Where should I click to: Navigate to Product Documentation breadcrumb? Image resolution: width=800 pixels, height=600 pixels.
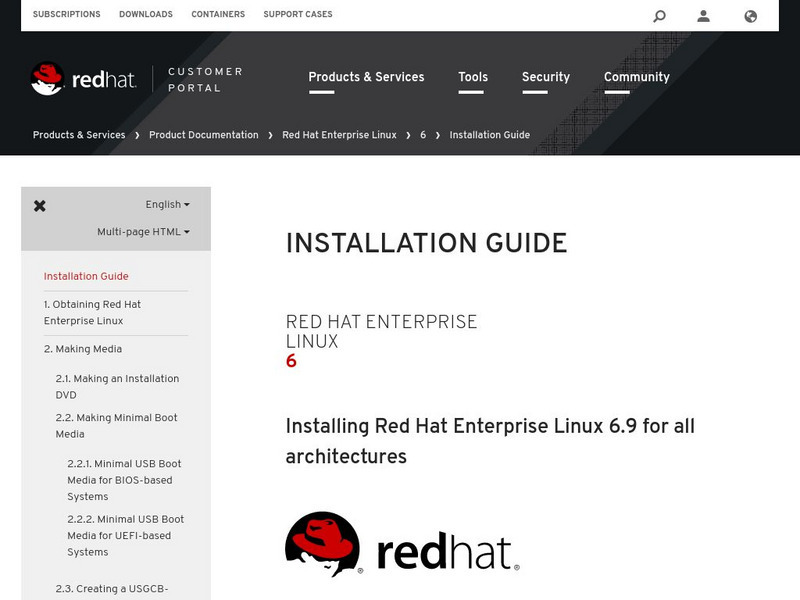click(202, 134)
